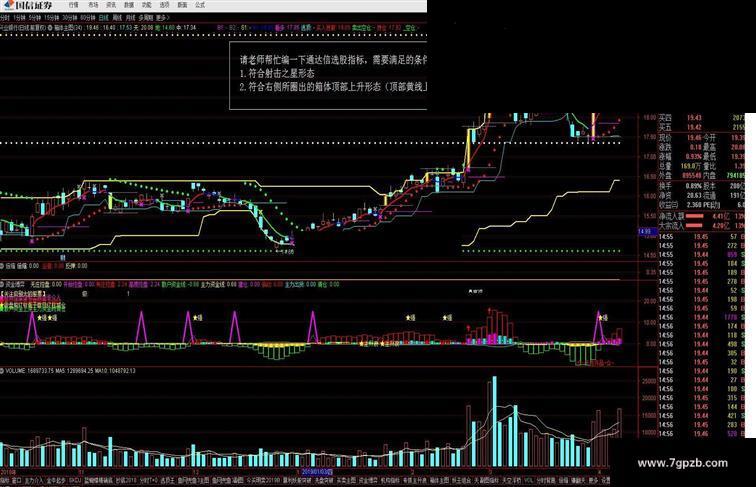Select the 分时T+0 indicator tab
The image size is (756, 487).
pos(148,481)
